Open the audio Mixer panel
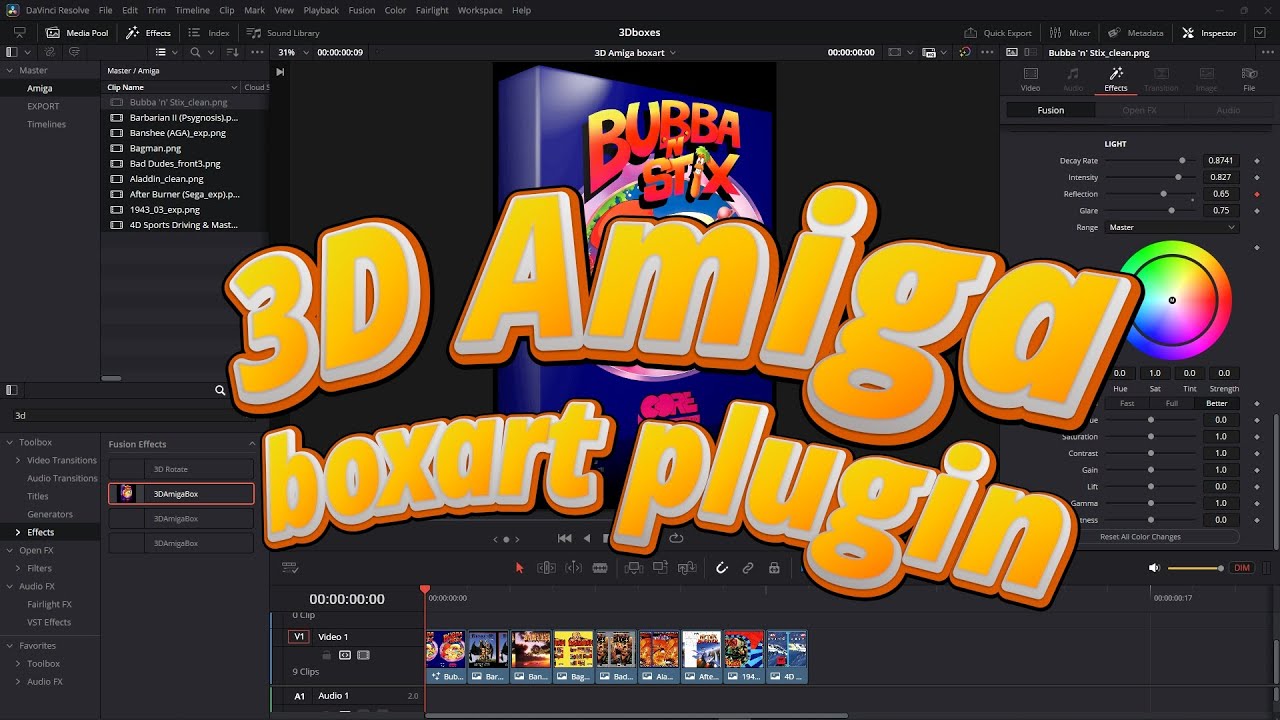Screen dimensions: 1280x720 [x=1070, y=33]
